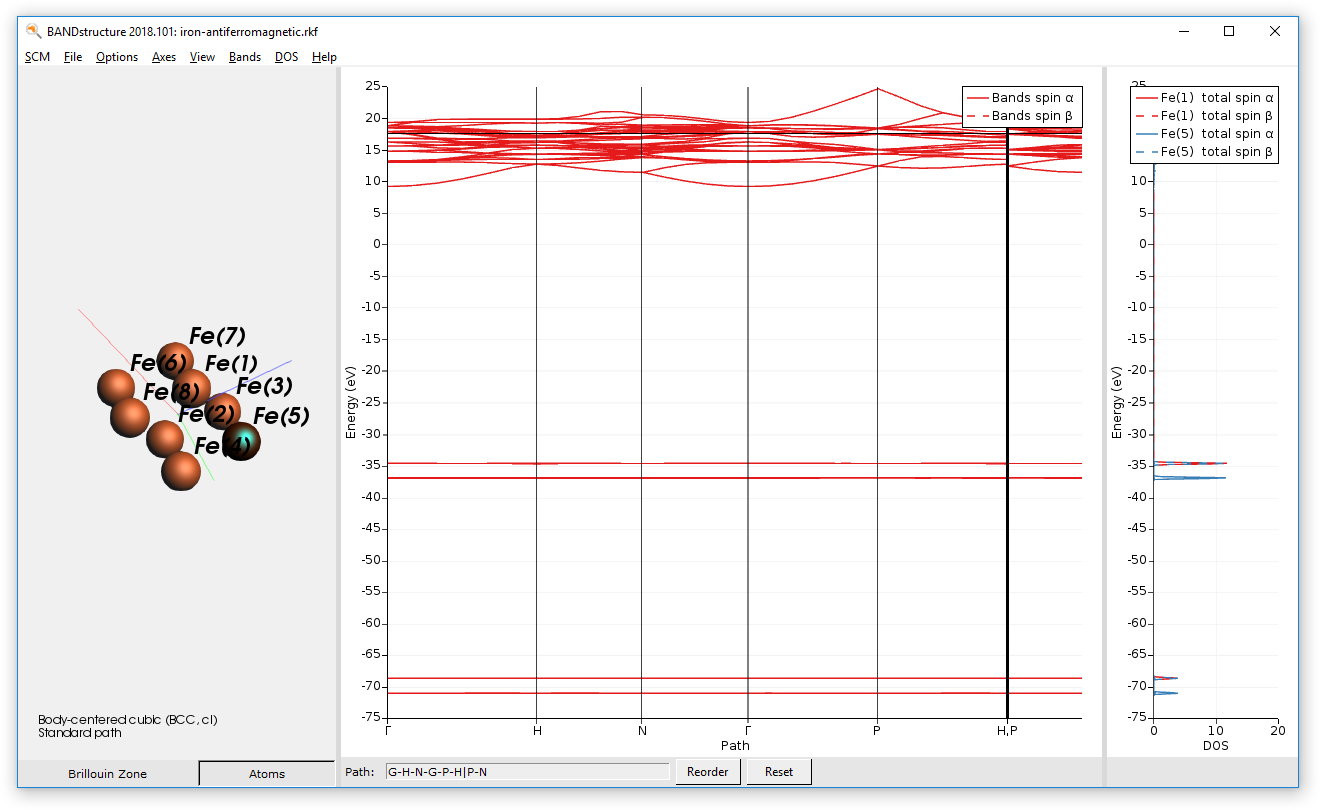Open the File menu
This screenshot has height=810, width=1320.
click(72, 57)
